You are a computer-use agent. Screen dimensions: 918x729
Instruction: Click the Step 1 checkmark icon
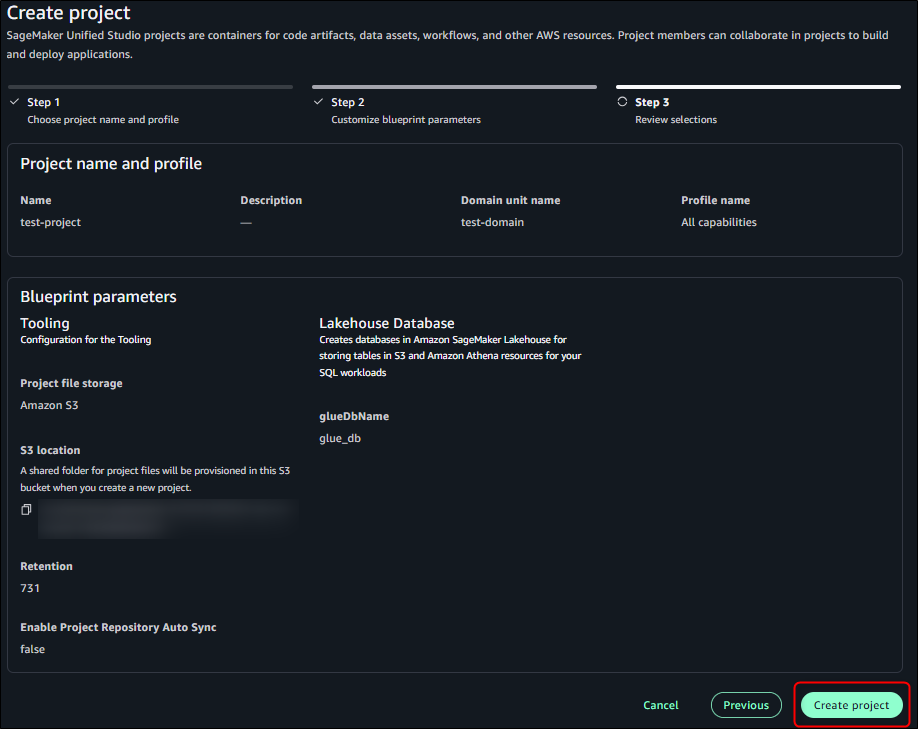(13, 102)
